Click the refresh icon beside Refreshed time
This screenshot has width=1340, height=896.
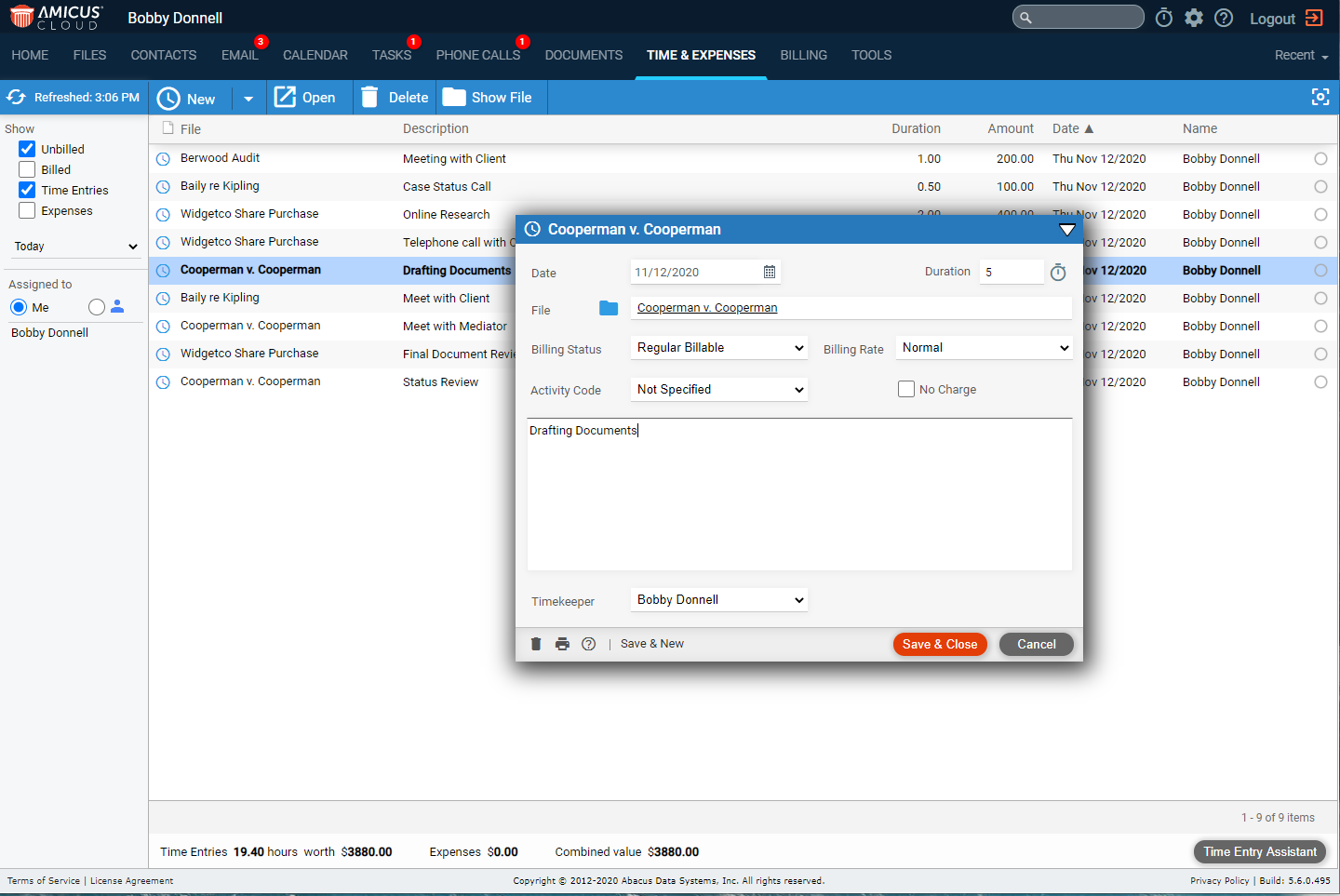coord(16,97)
